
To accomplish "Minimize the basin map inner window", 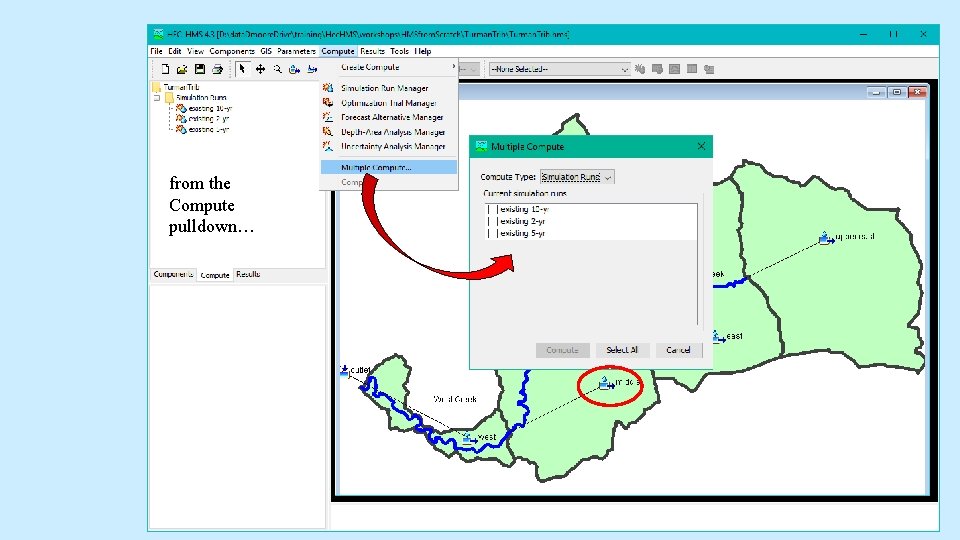I will 877,92.
